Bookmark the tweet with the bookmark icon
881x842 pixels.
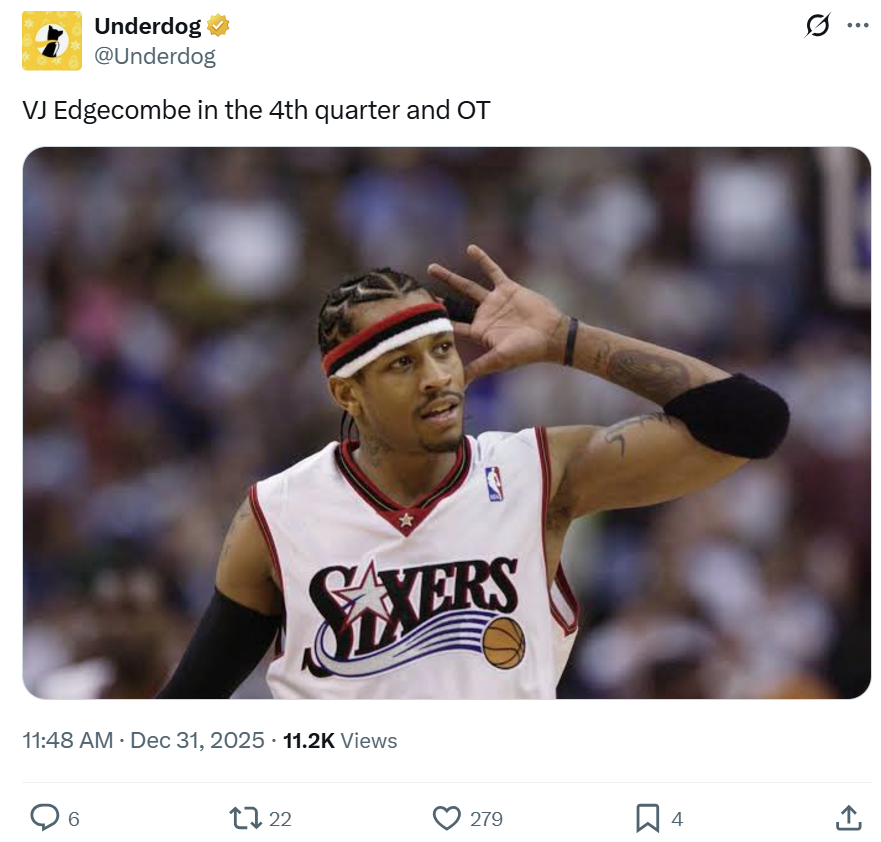click(x=648, y=819)
